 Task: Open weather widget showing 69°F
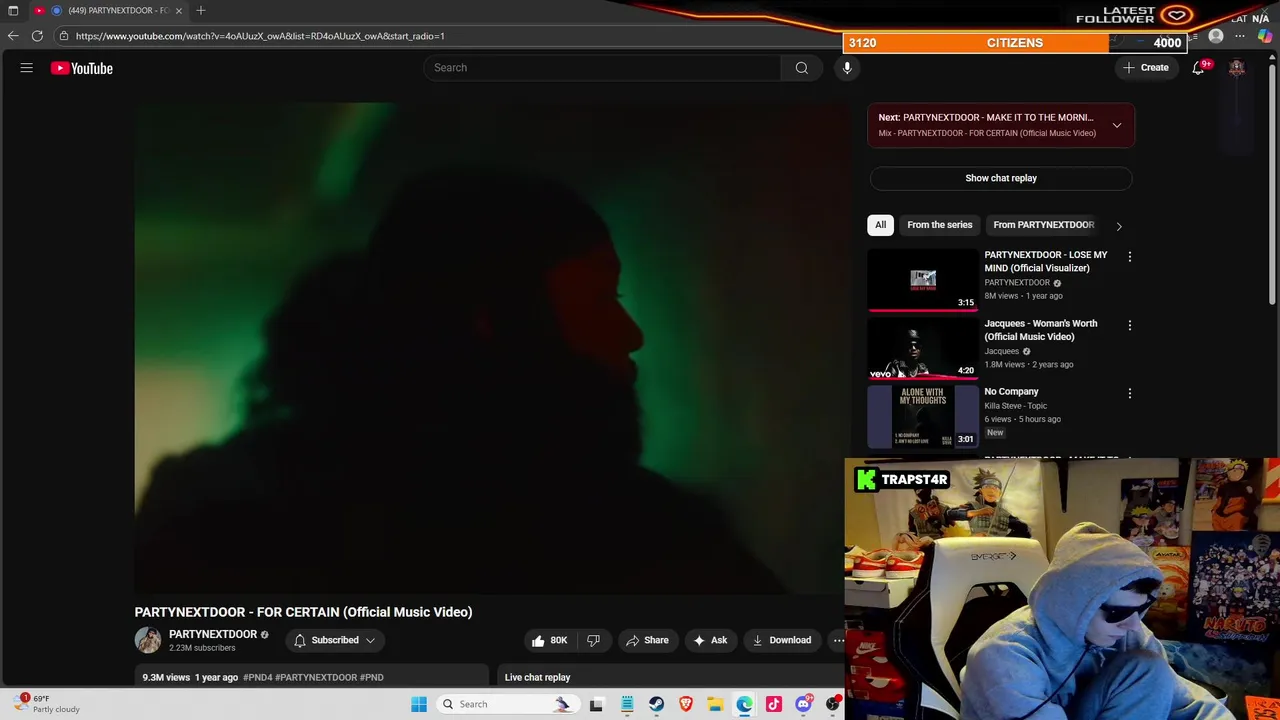48,704
